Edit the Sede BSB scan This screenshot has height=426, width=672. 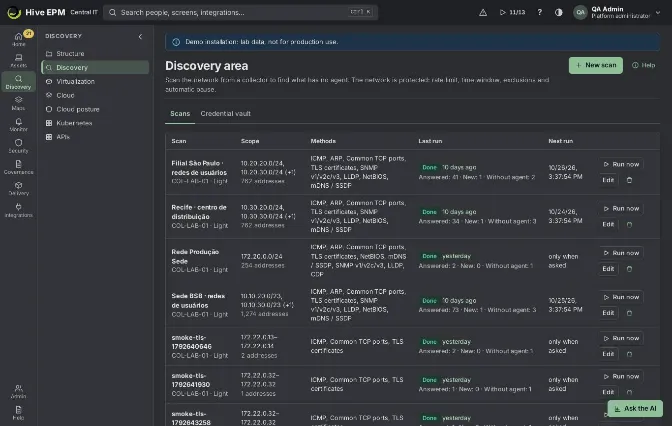(x=608, y=313)
